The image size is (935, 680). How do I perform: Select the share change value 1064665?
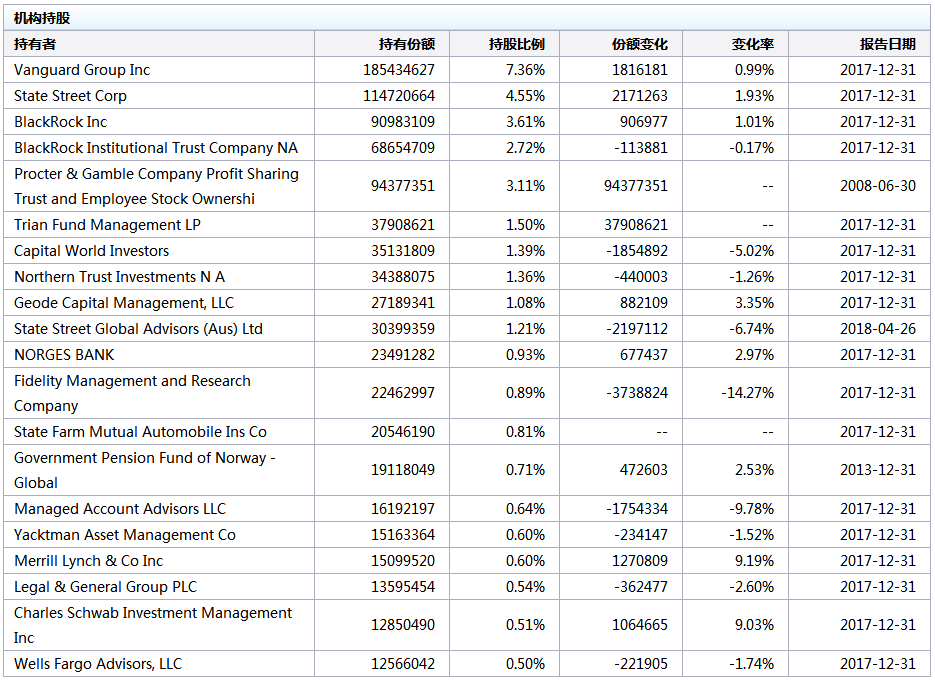640,625
